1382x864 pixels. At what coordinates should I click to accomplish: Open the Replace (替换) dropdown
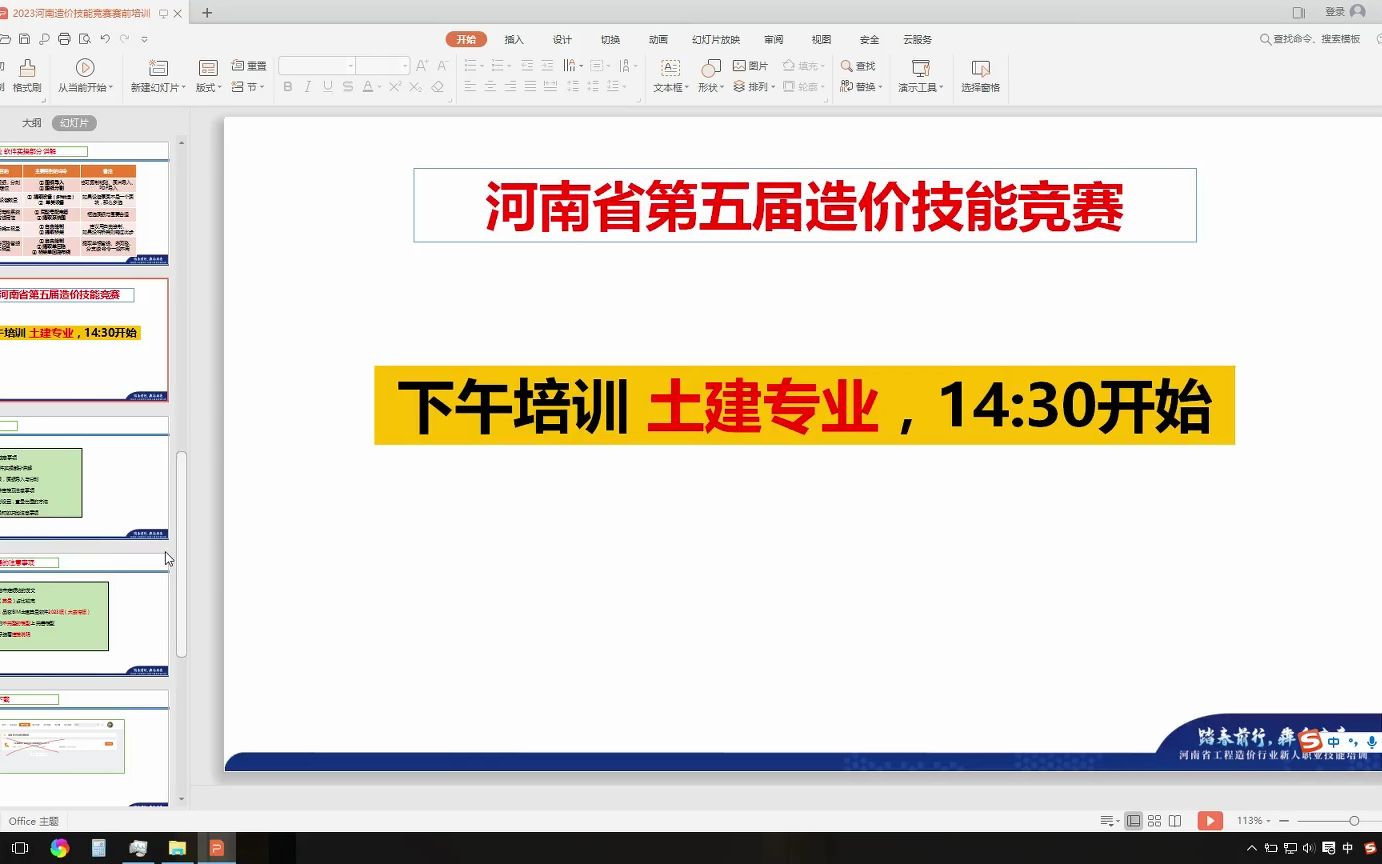pyautogui.click(x=861, y=87)
